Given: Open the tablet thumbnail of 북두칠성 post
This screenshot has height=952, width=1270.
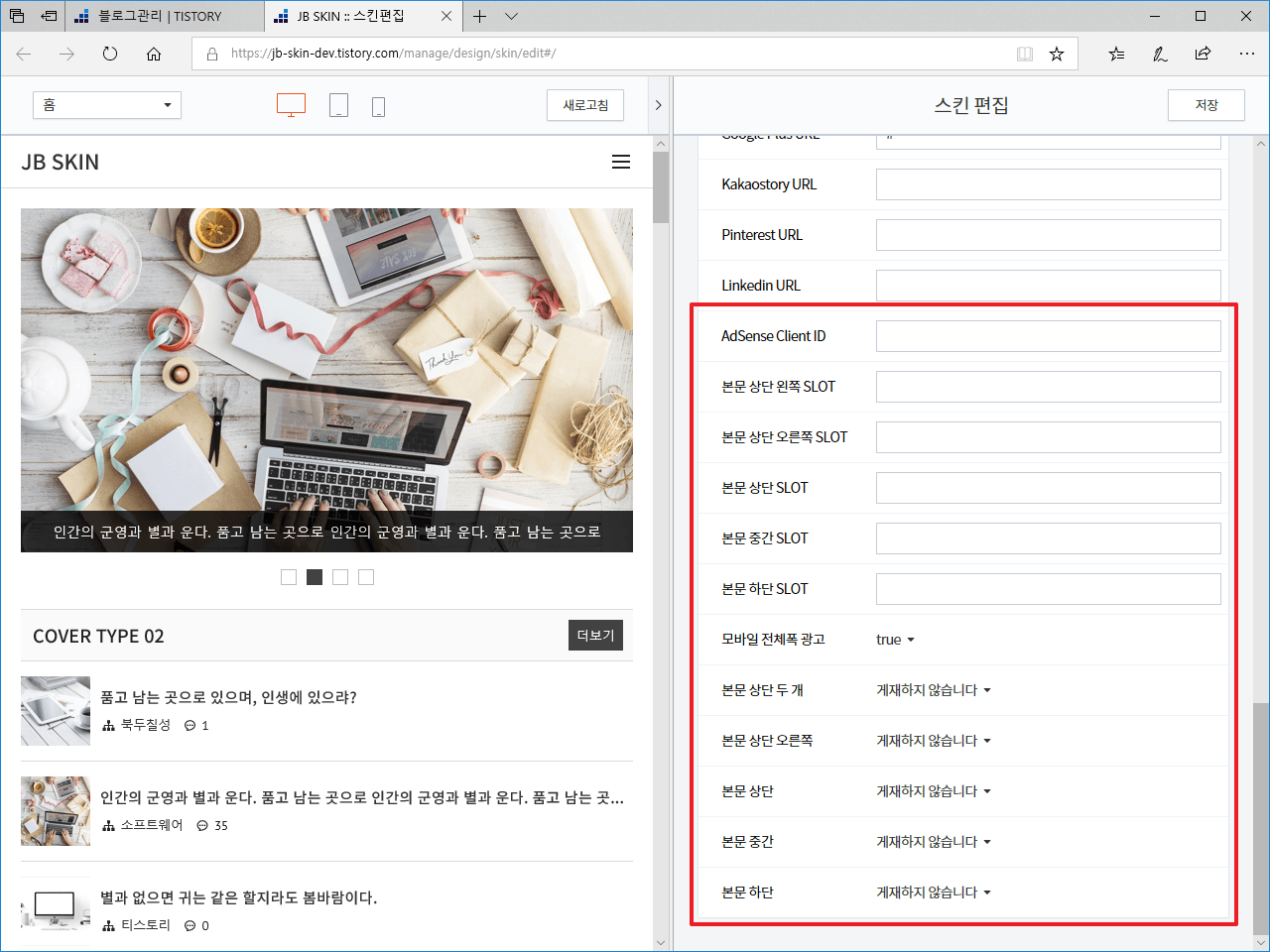Looking at the screenshot, I should point(56,711).
